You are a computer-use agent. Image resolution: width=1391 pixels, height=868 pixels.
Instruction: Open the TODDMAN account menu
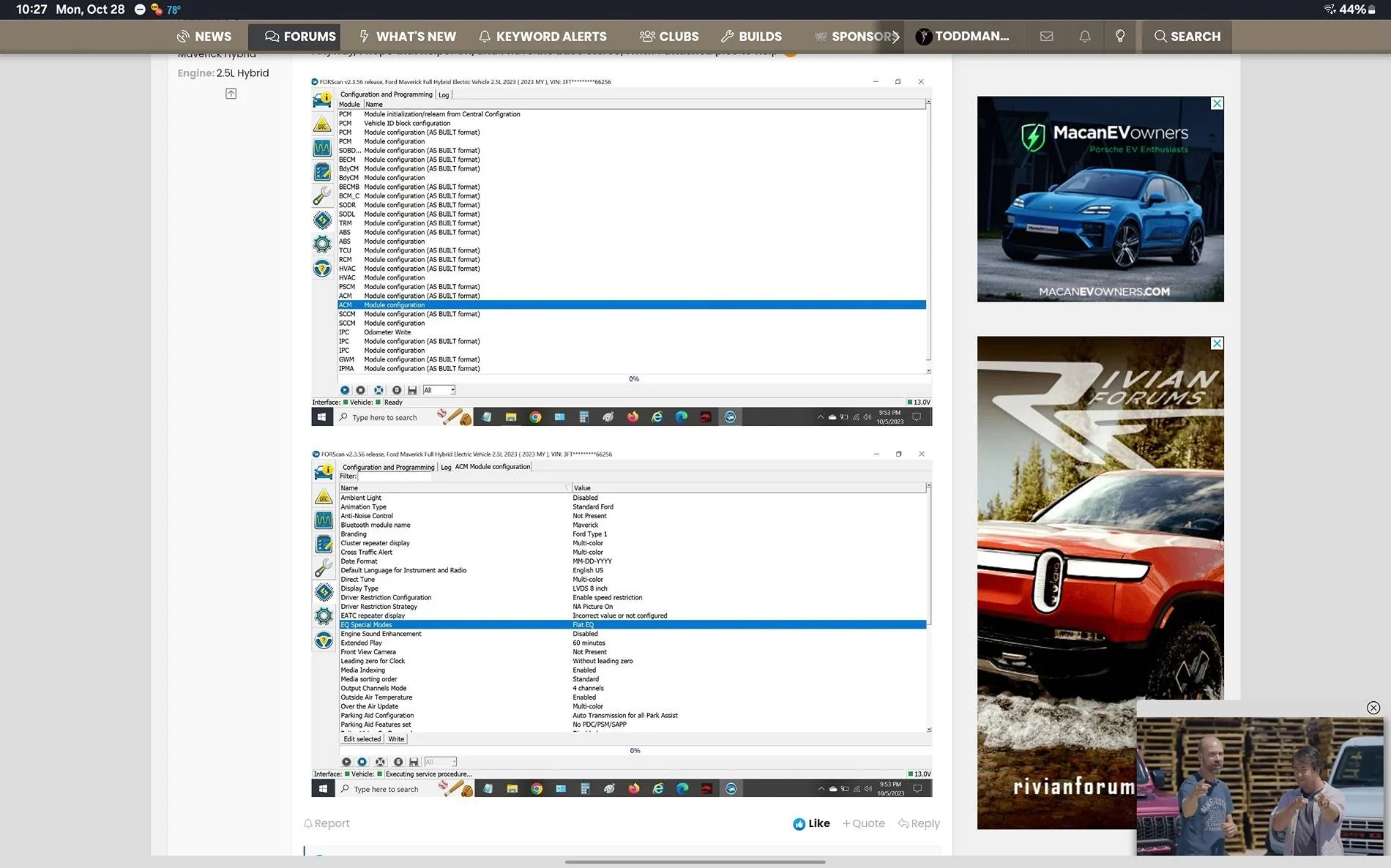pos(963,37)
